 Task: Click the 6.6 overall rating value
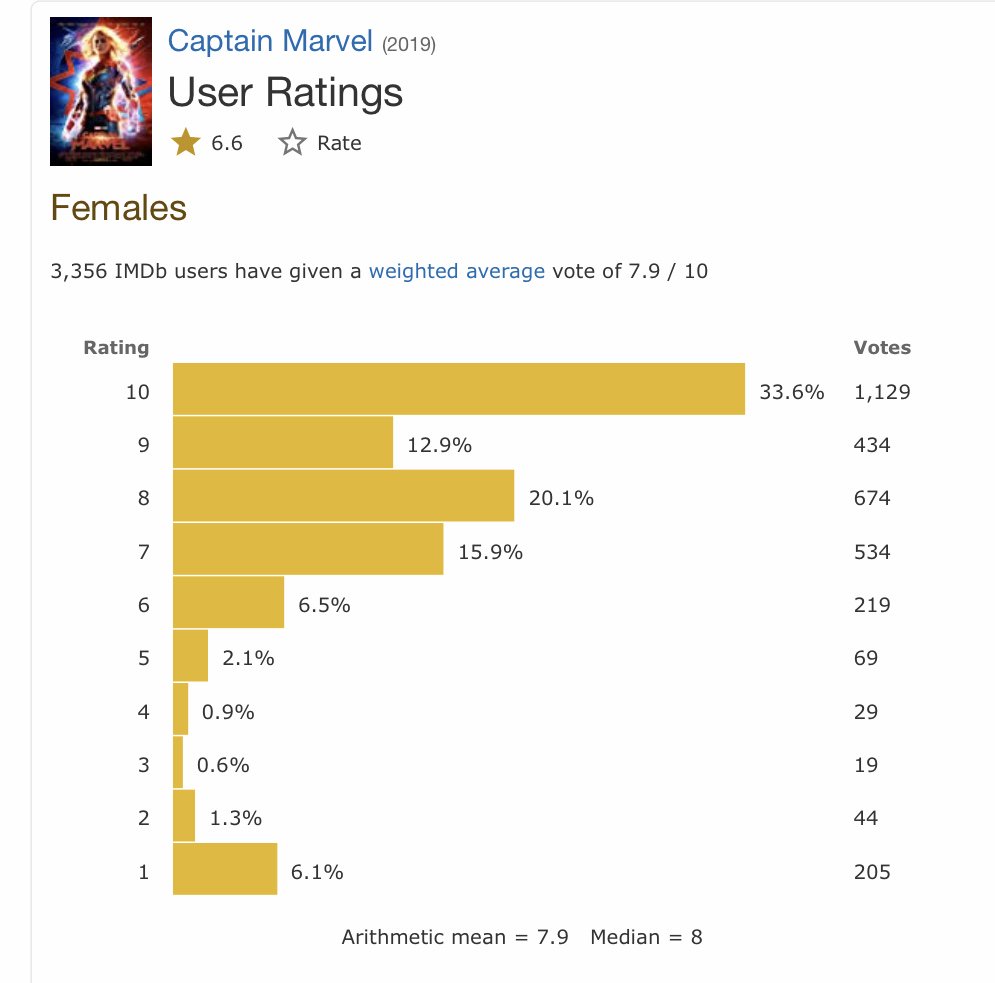tap(227, 143)
